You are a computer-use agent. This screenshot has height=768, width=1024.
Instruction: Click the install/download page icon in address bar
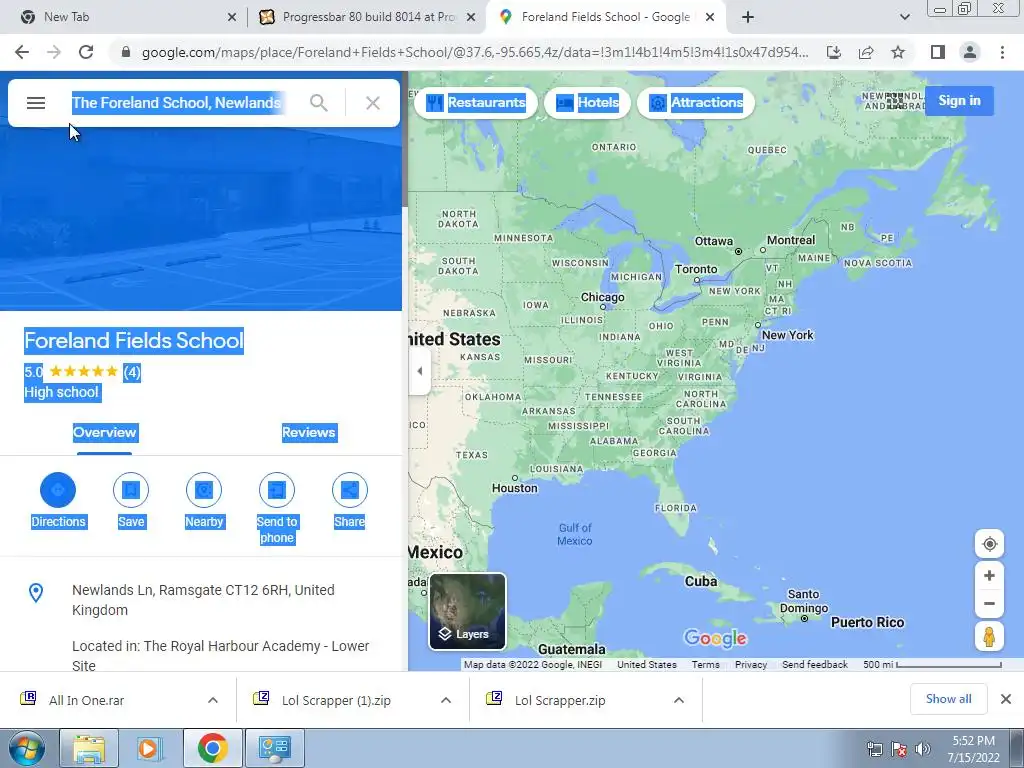click(x=834, y=52)
